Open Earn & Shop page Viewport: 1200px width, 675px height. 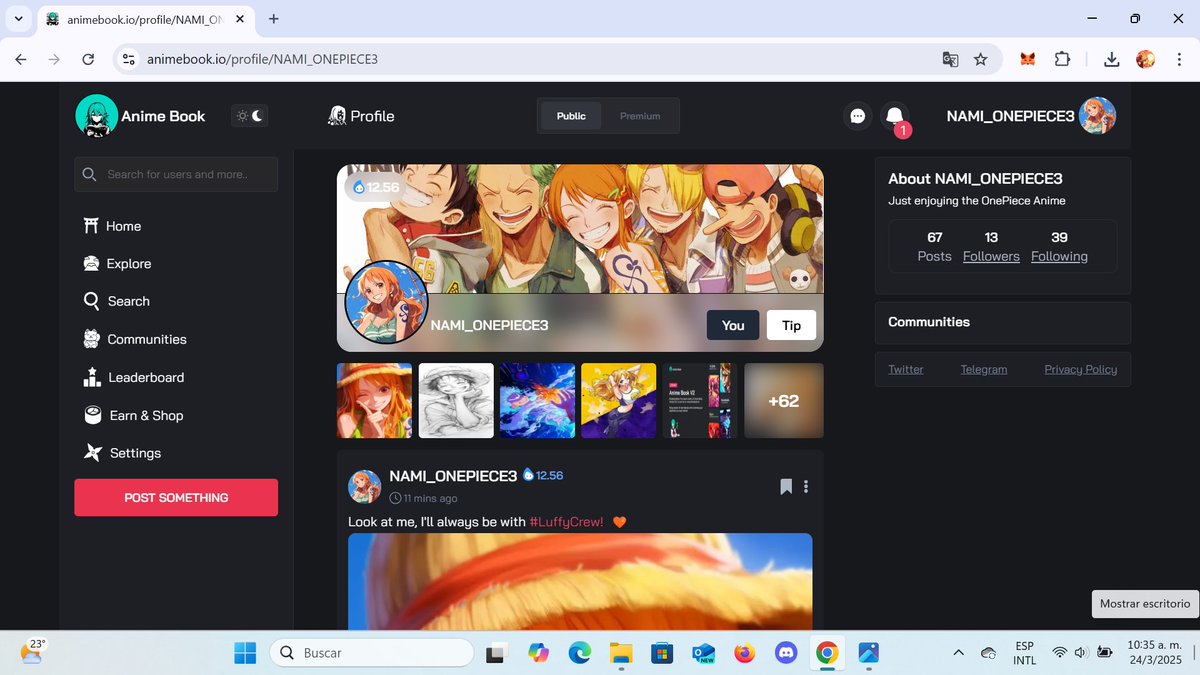[x=133, y=415]
